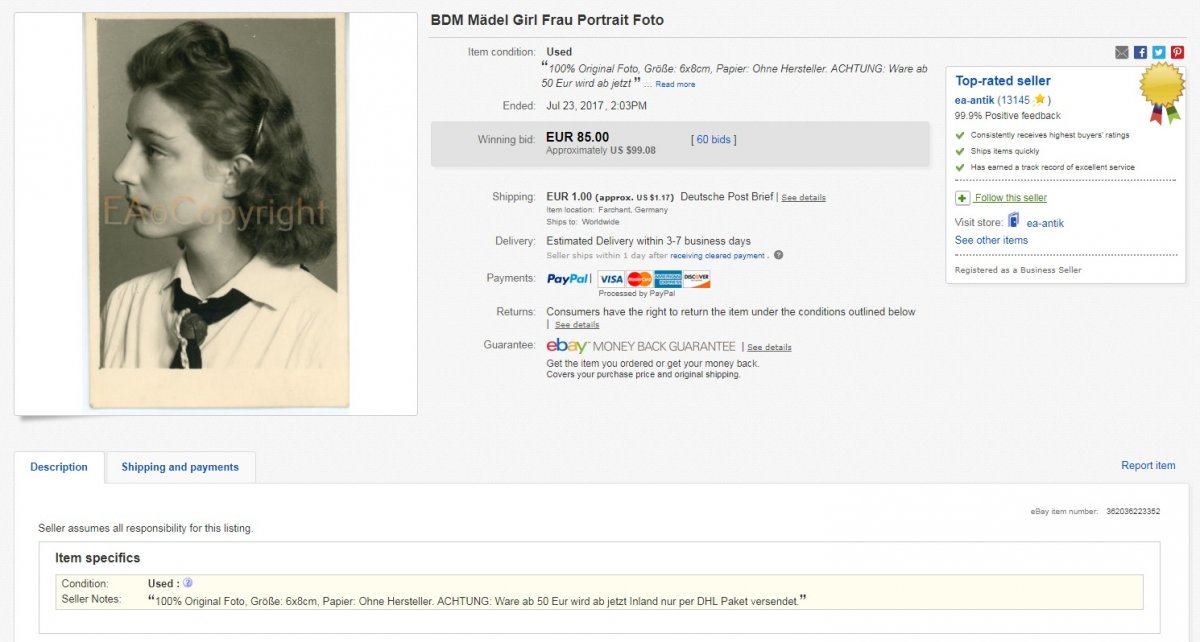
Task: Open the Description tab
Action: click(x=59, y=467)
